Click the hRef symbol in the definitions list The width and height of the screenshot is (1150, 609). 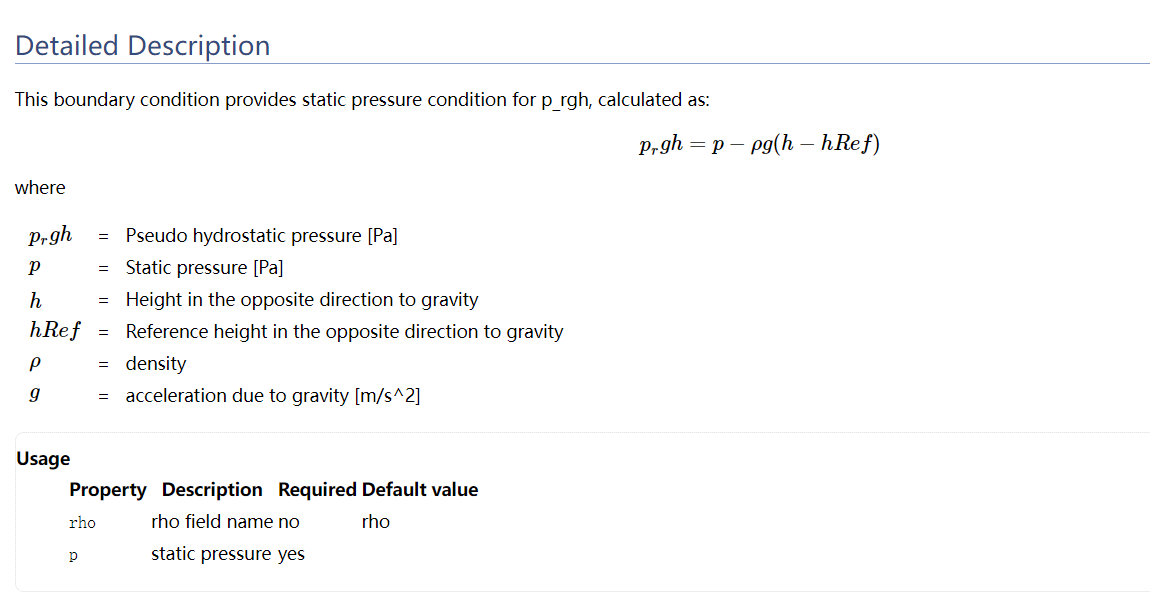point(54,331)
